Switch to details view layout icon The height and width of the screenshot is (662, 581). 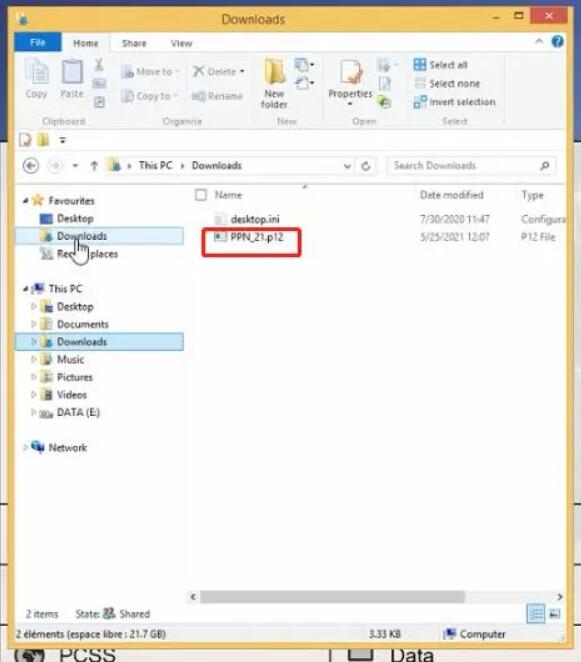pos(536,614)
